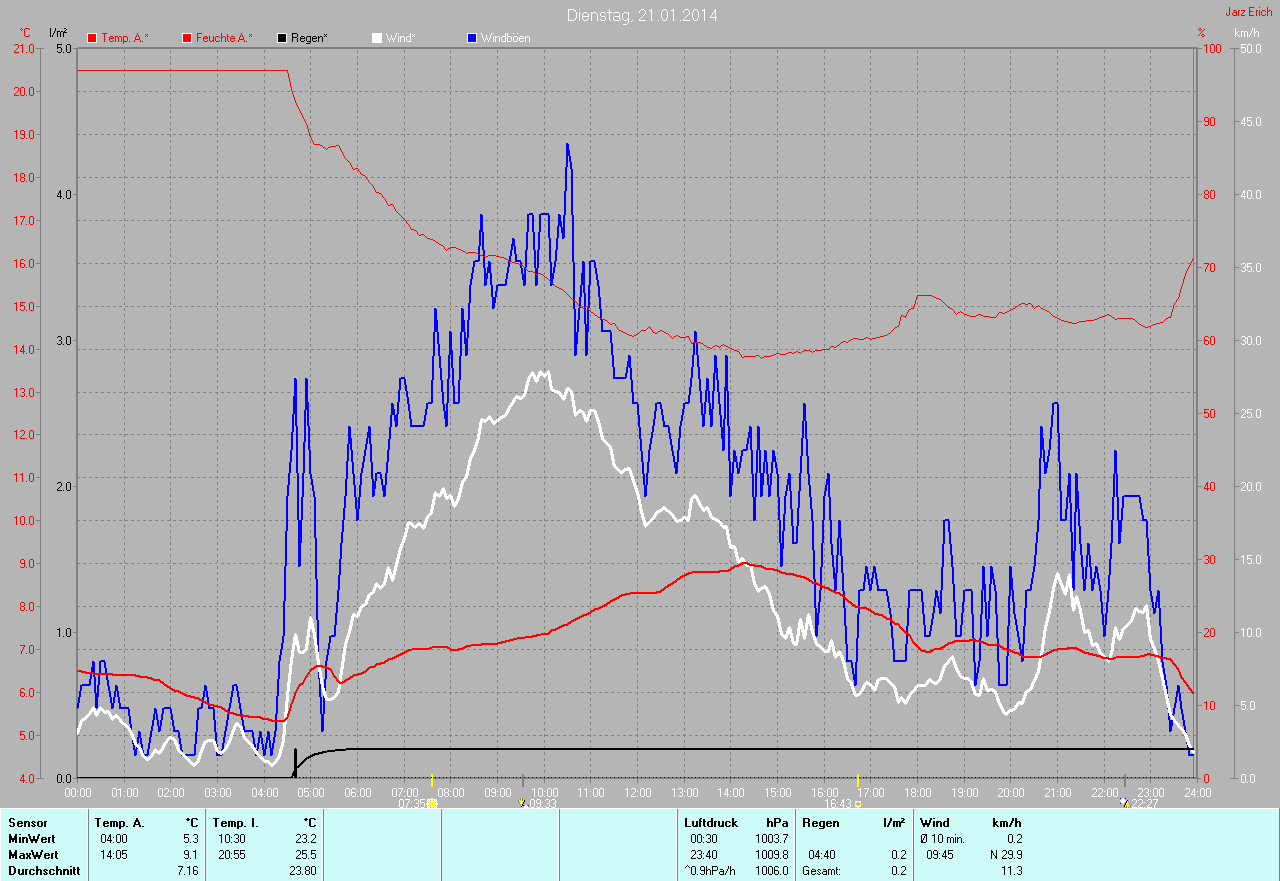Image resolution: width=1280 pixels, height=881 pixels.
Task: Click the Jarz Erich author label
Action: pyautogui.click(x=1249, y=12)
